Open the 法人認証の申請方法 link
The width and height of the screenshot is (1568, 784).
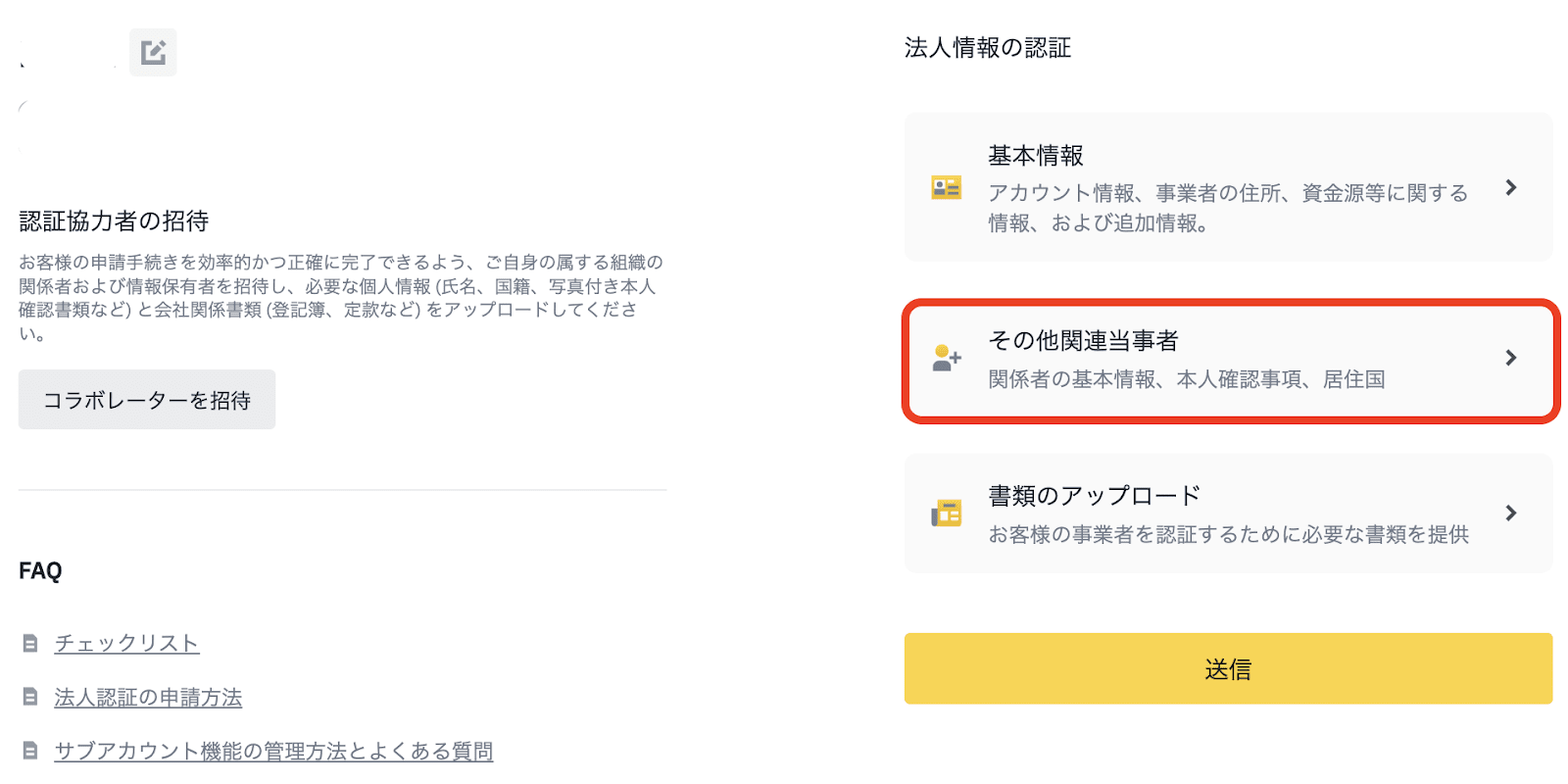pos(148,697)
